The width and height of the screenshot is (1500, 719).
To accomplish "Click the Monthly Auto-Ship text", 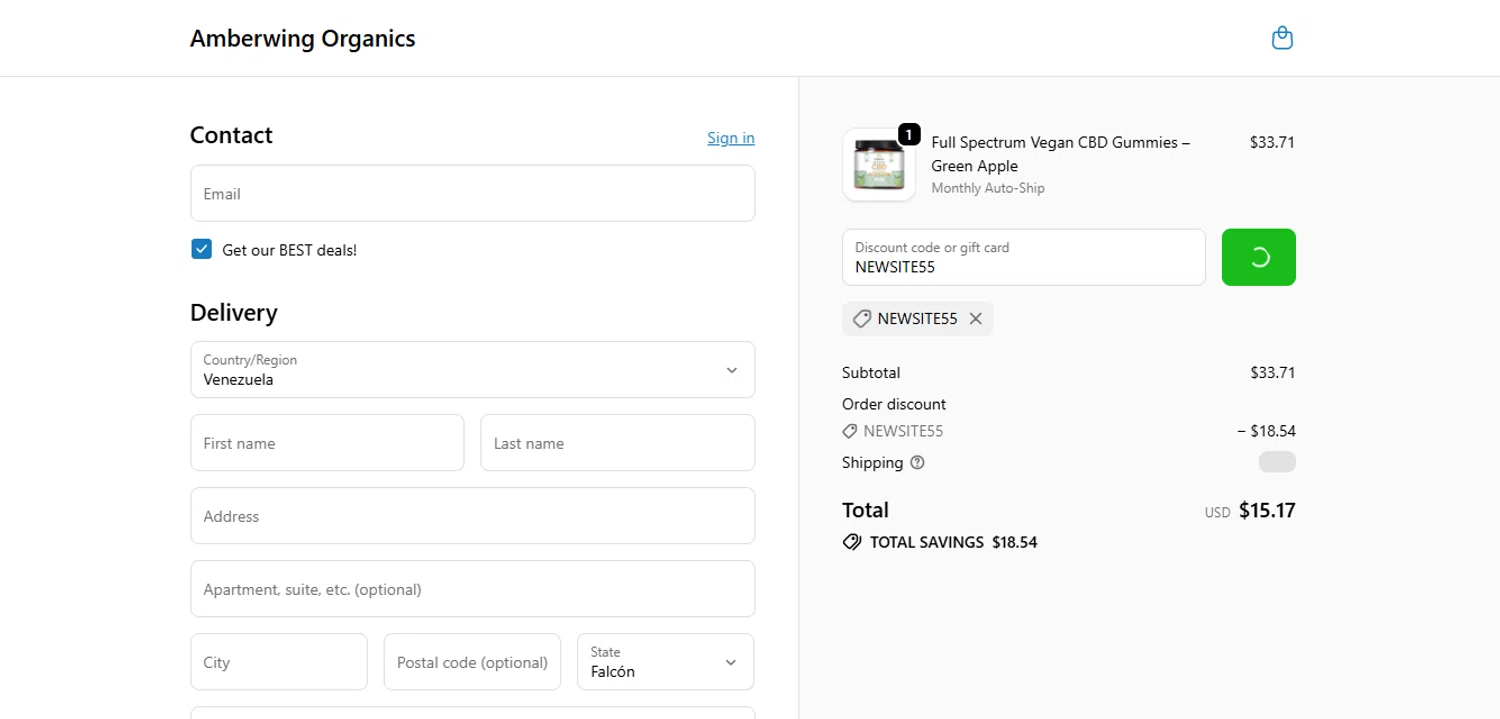I will tap(988, 188).
